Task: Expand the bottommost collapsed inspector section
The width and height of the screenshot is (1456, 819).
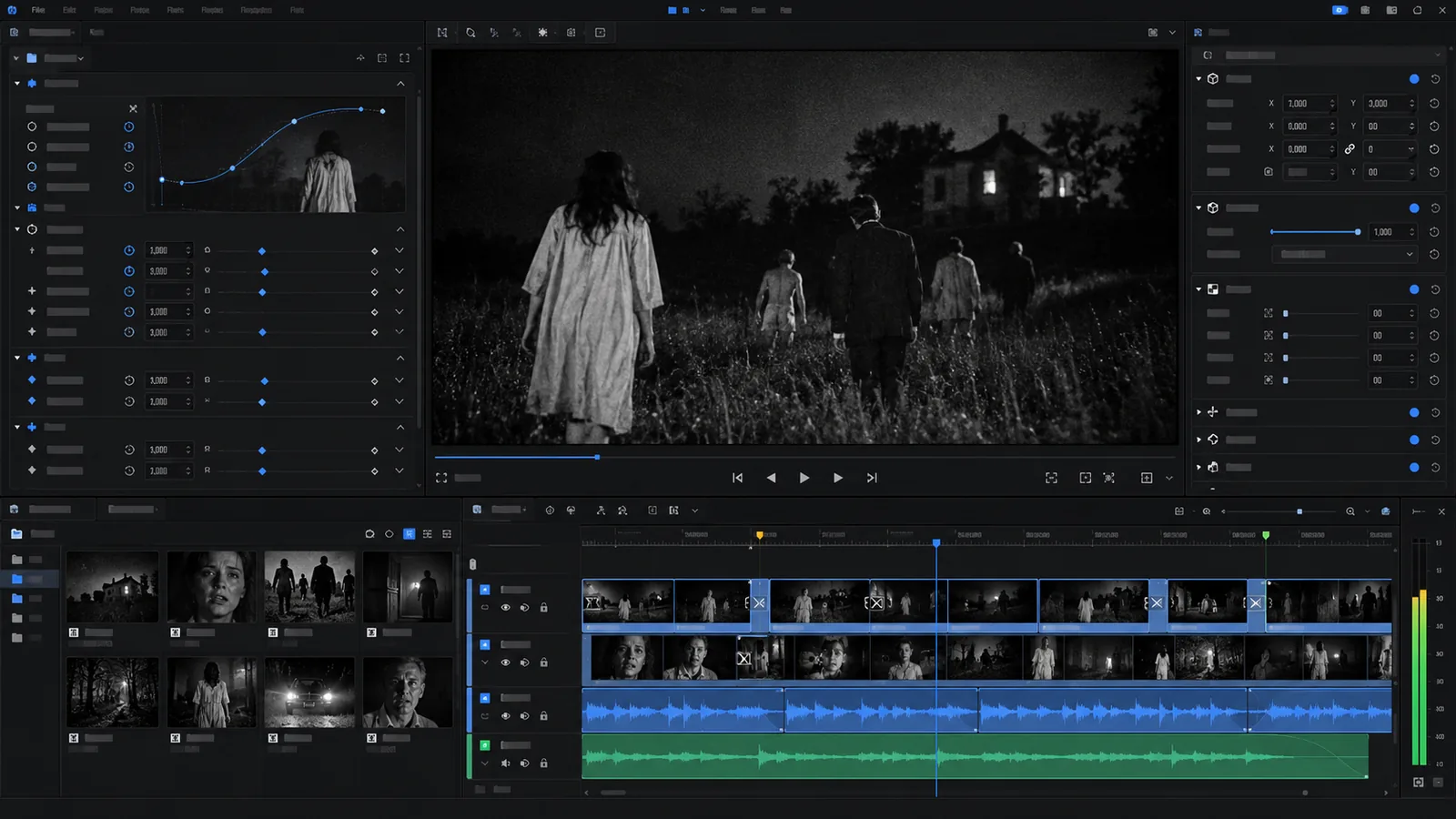Action: [1198, 468]
